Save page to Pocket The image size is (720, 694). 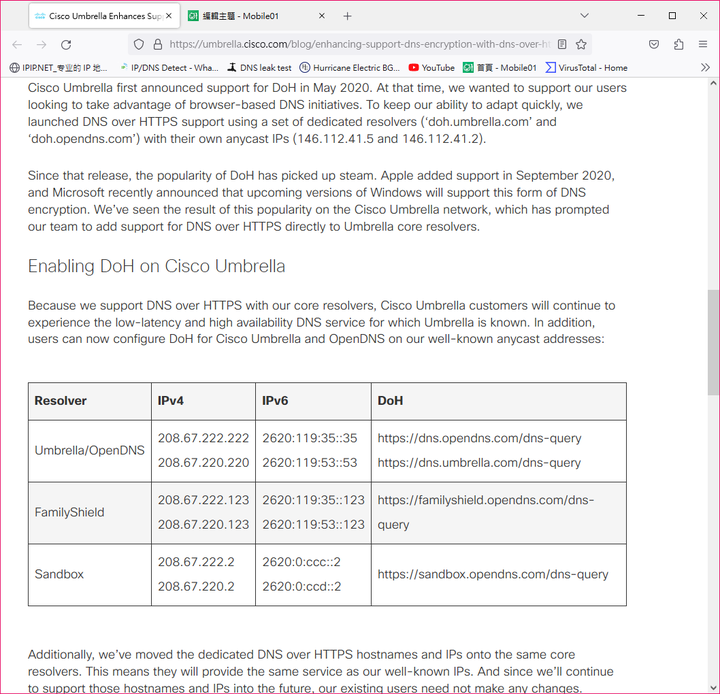pos(654,45)
